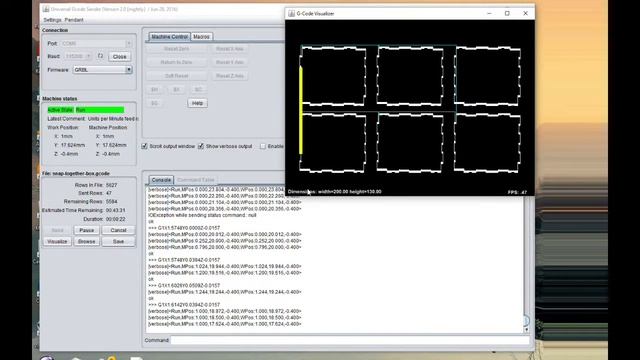Click the Soft Reset button
Image resolution: width=640 pixels, height=360 pixels.
tap(176, 76)
